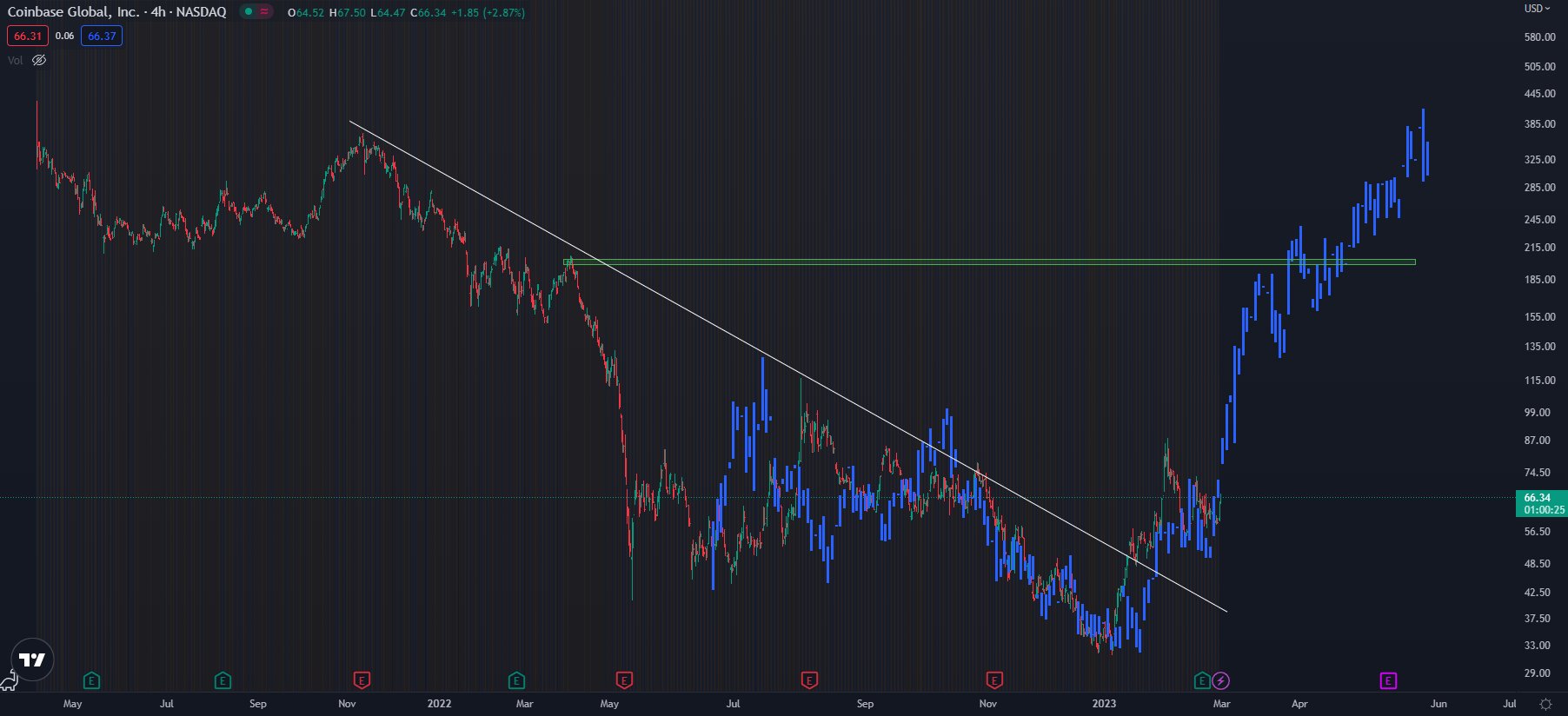Click the 580.00 price axis label
Viewport: 1568px width, 716px height.
(1539, 37)
